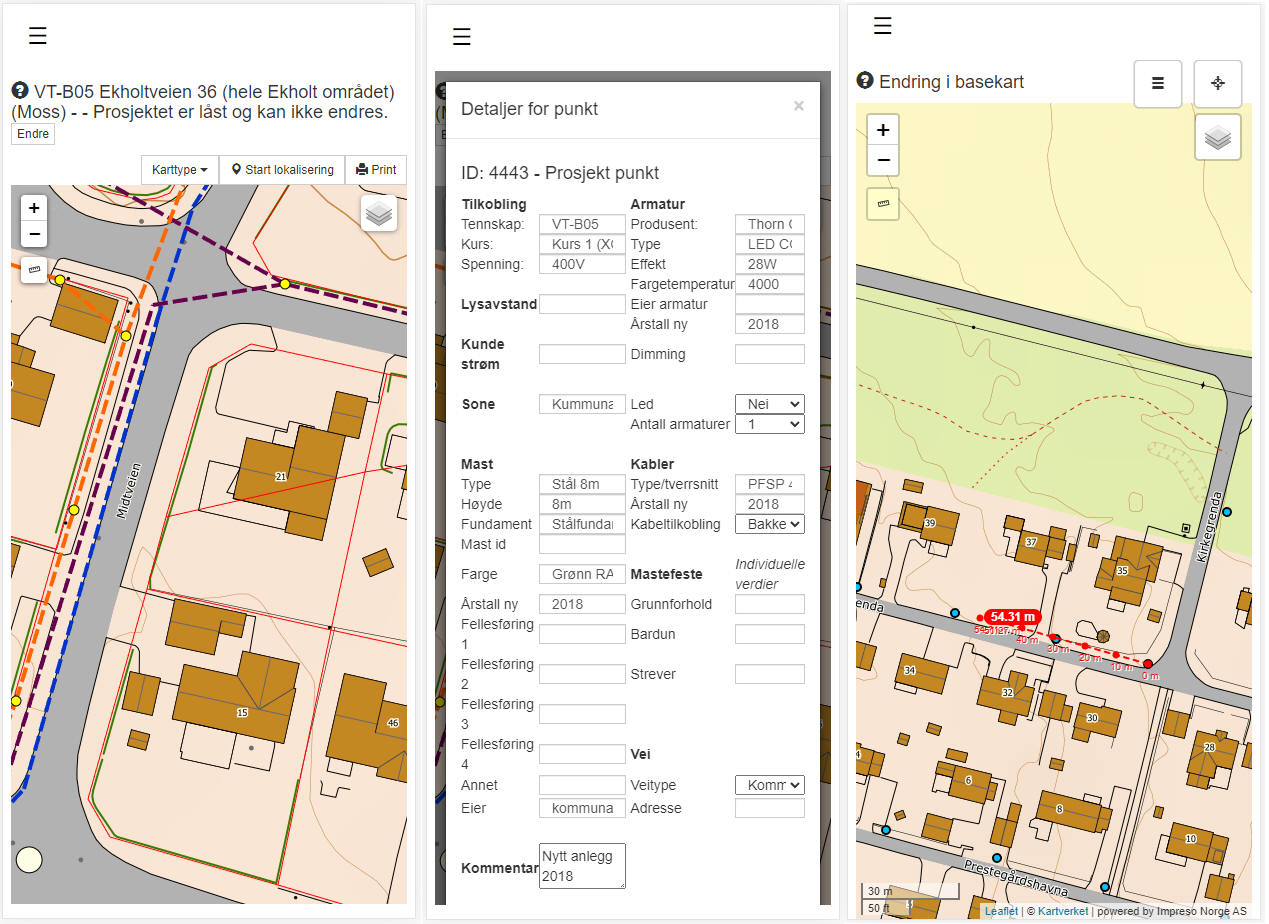The width and height of the screenshot is (1269, 924).
Task: Open the hamburger menu in the left panel
Action: tap(38, 36)
